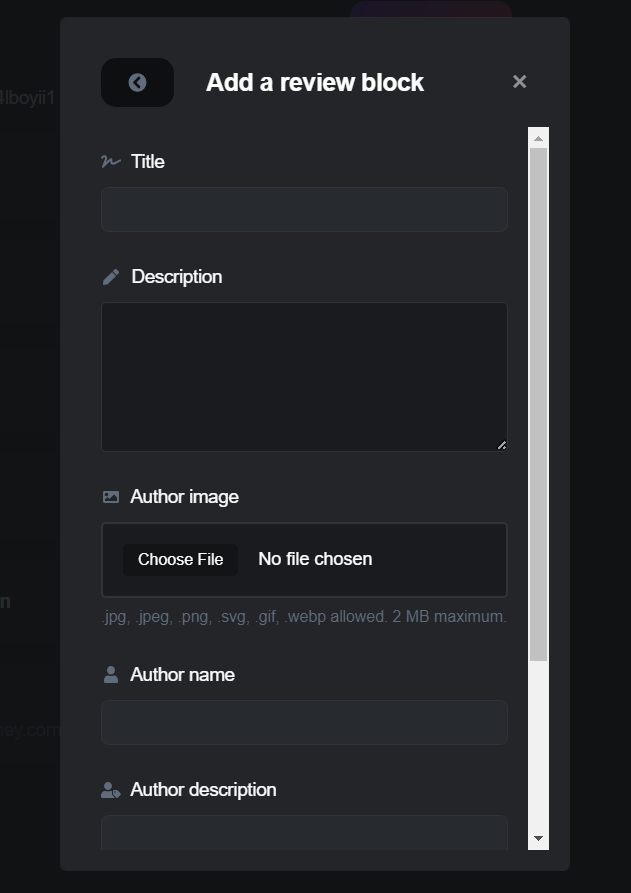631x893 pixels.
Task: Click the vertical scrollbar thumb
Action: point(539,400)
